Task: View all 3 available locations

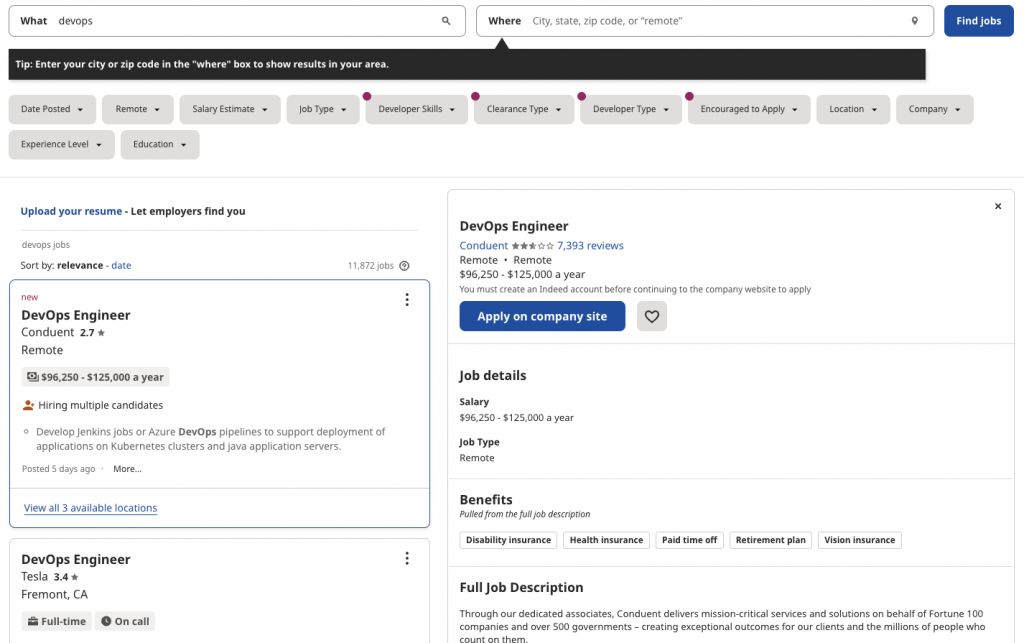Action: point(90,508)
